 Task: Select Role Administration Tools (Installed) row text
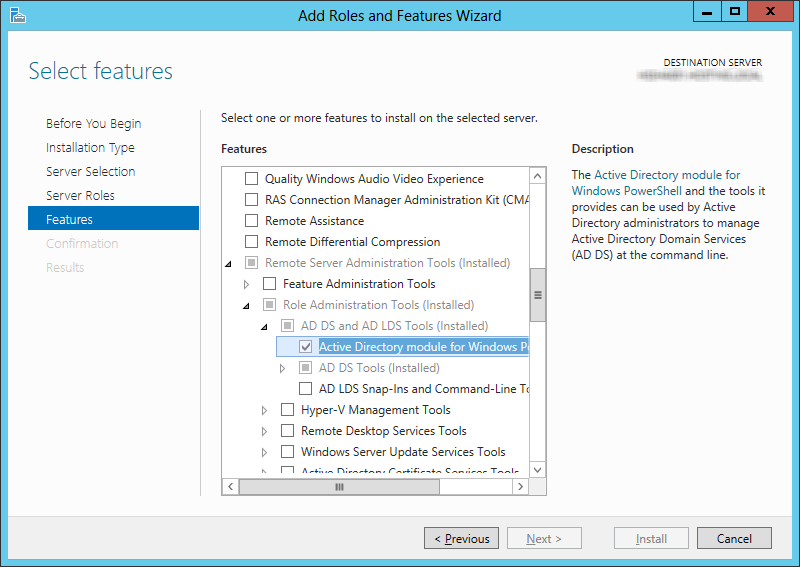pos(379,305)
